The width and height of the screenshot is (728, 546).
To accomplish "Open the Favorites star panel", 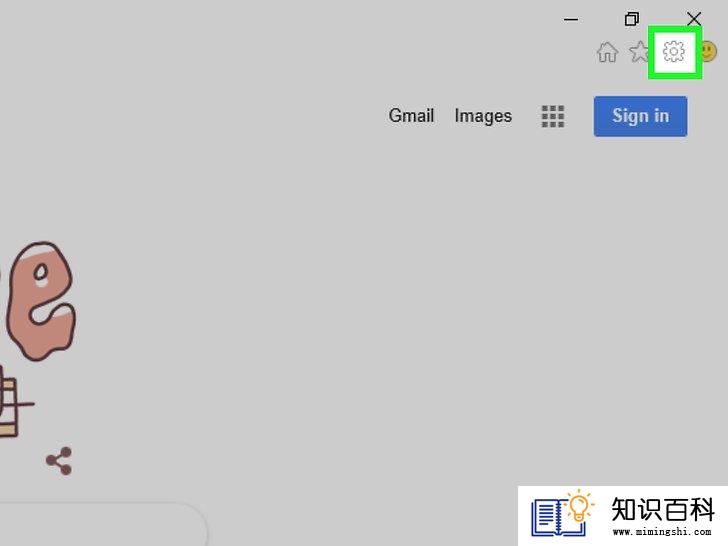I will 639,52.
